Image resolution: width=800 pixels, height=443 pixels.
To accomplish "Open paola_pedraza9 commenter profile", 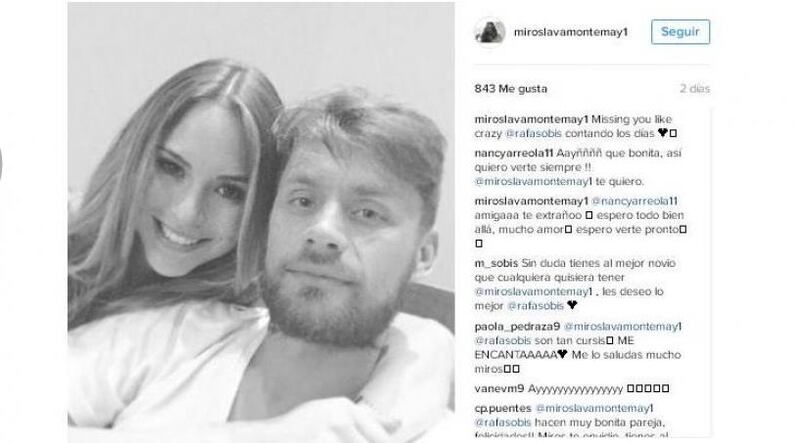I will pos(517,327).
